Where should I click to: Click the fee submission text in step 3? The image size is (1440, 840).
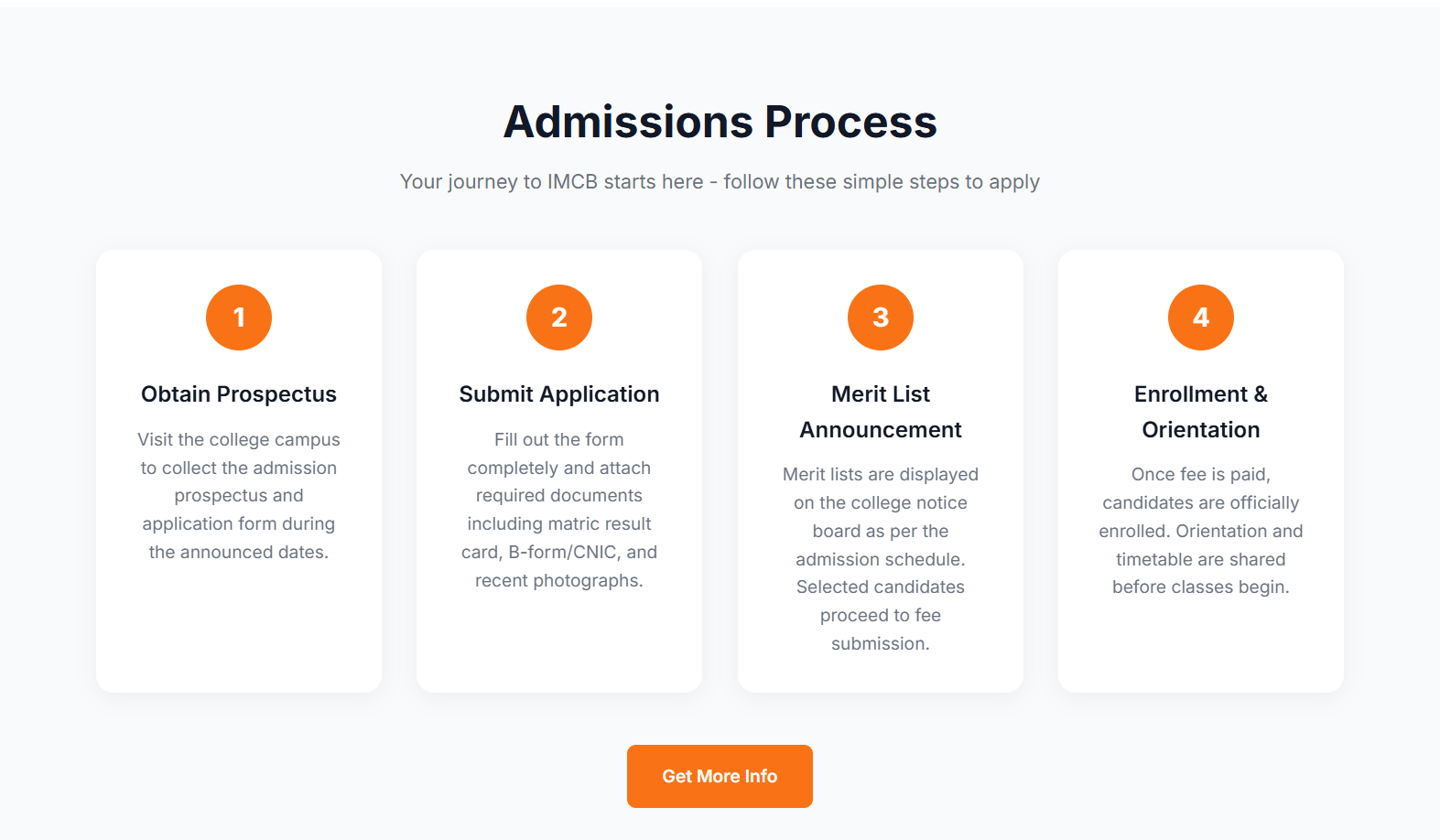pyautogui.click(x=880, y=629)
